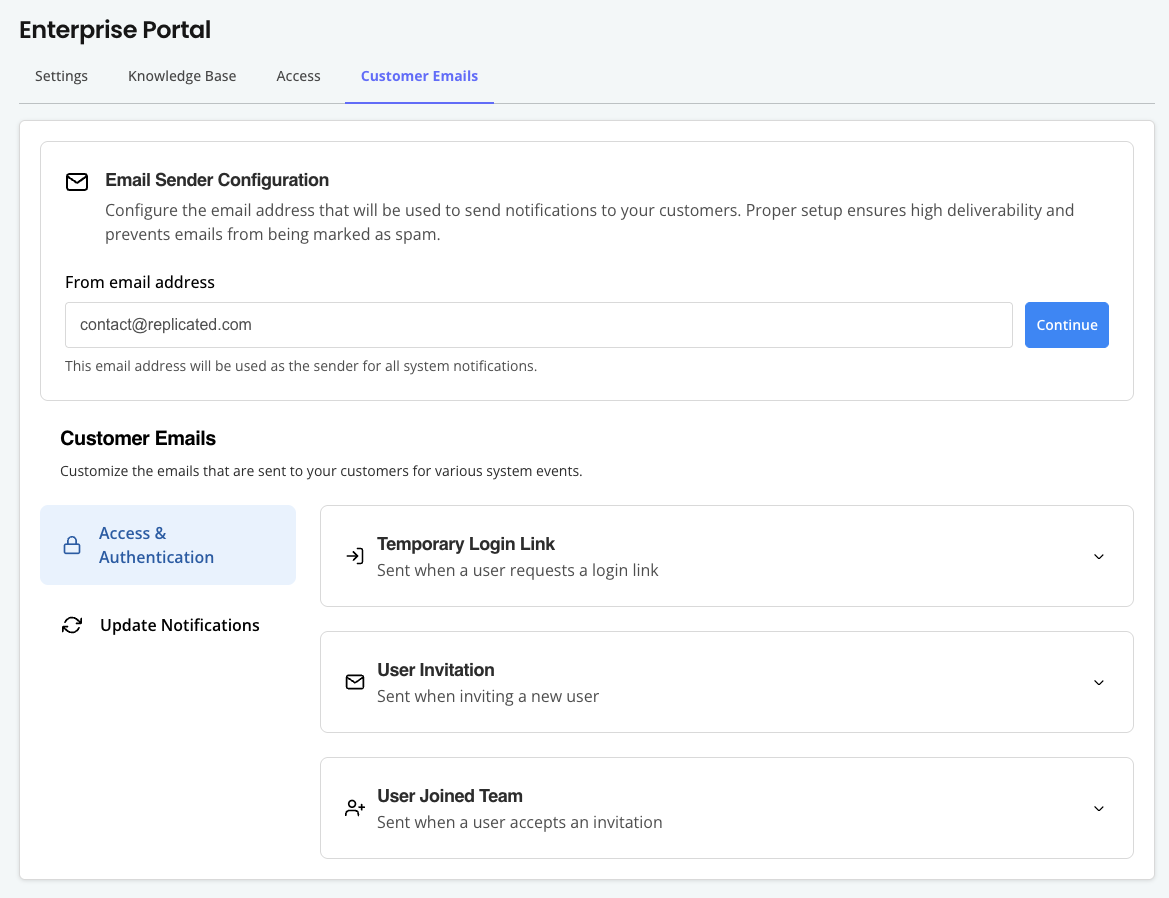Click the From email address input field
Screen dimensions: 1169x898
click(x=539, y=325)
